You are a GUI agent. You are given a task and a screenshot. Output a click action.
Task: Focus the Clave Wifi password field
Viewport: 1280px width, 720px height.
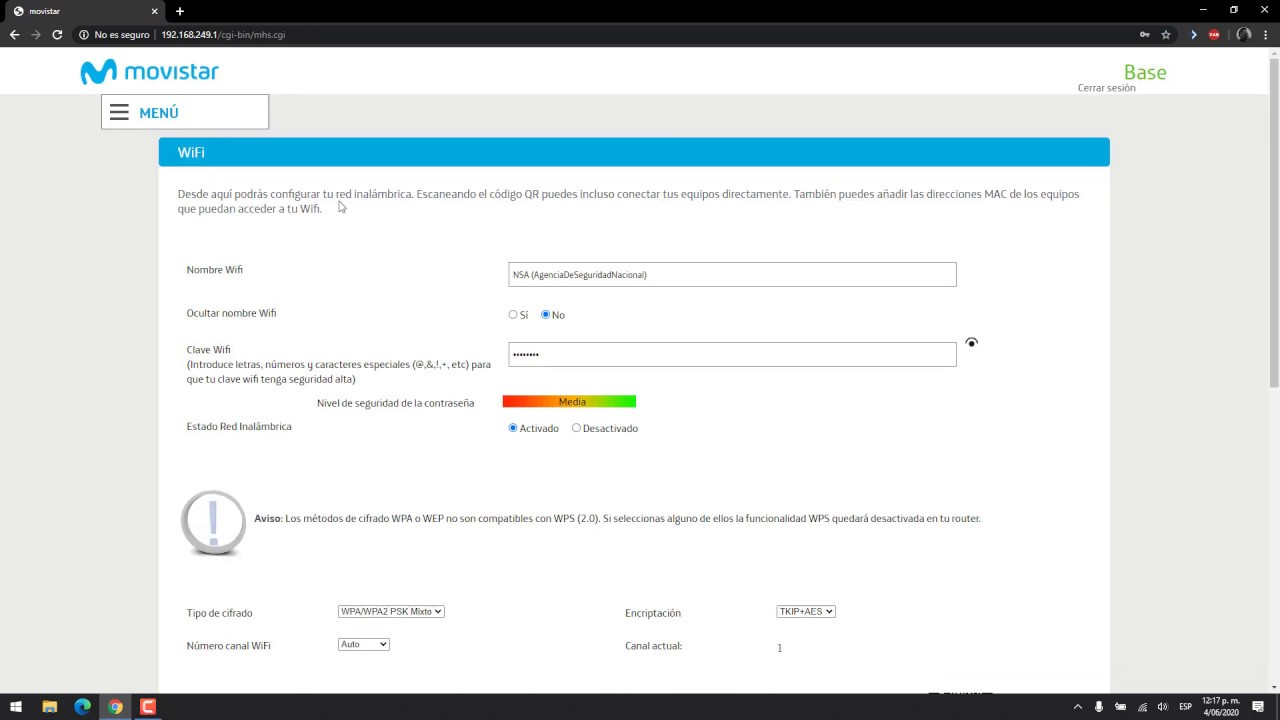[732, 354]
